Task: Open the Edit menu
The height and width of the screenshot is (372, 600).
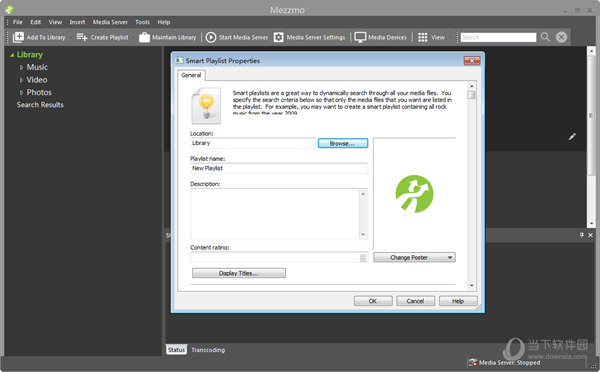Action: (36, 22)
